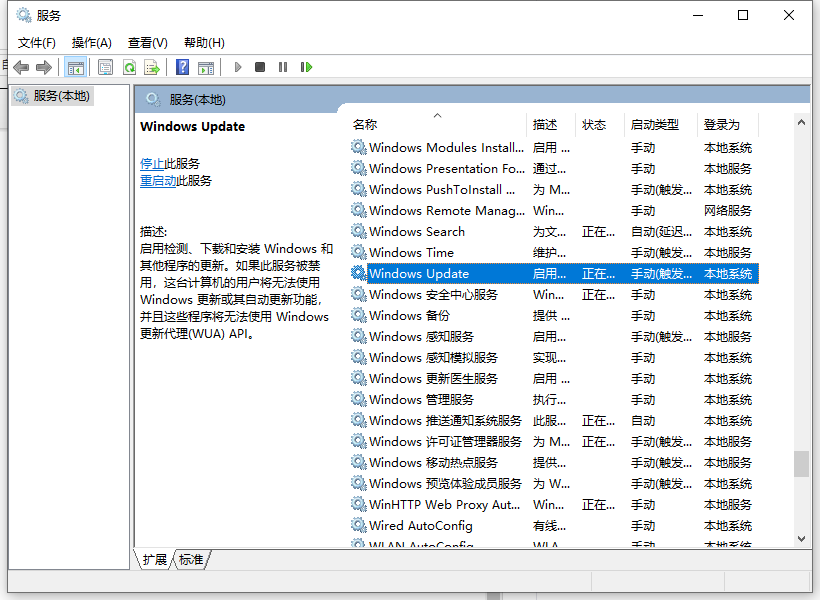Open Help using the question mark icon
This screenshot has width=820, height=600.
pos(182,66)
